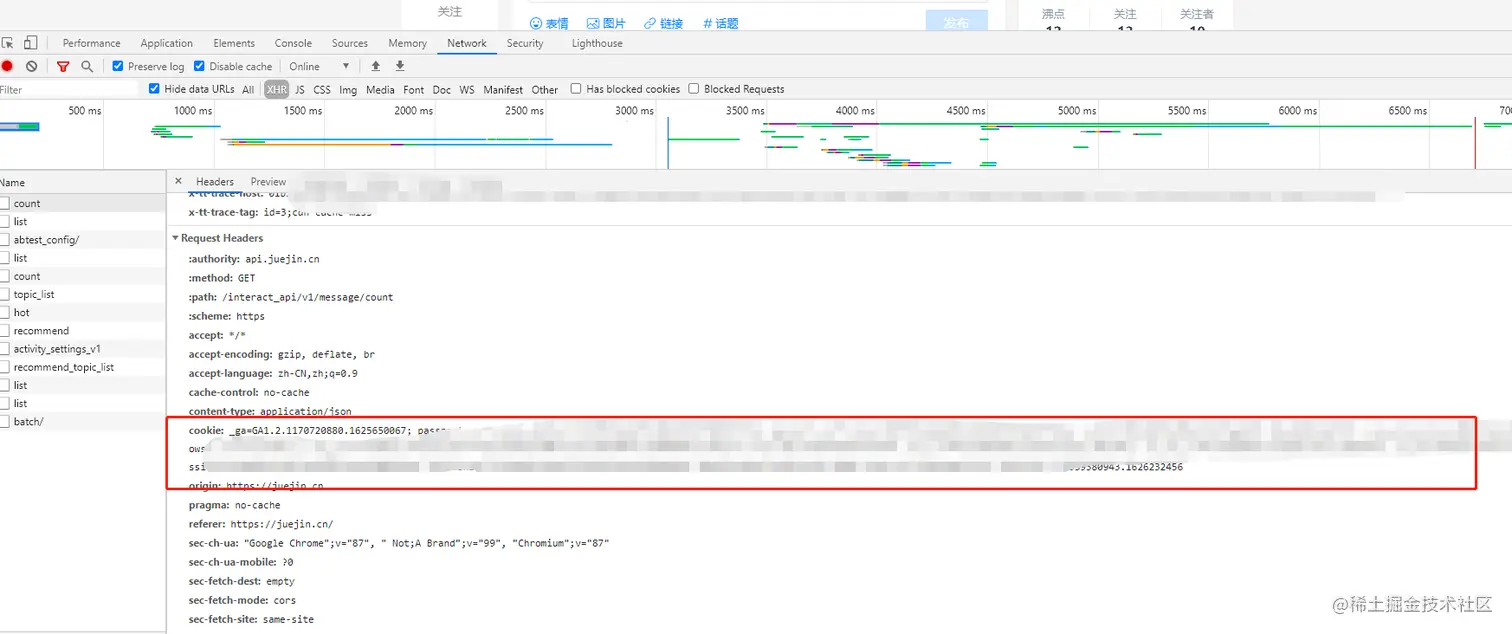
Task: Click the 发布 publish button
Action: click(x=956, y=22)
